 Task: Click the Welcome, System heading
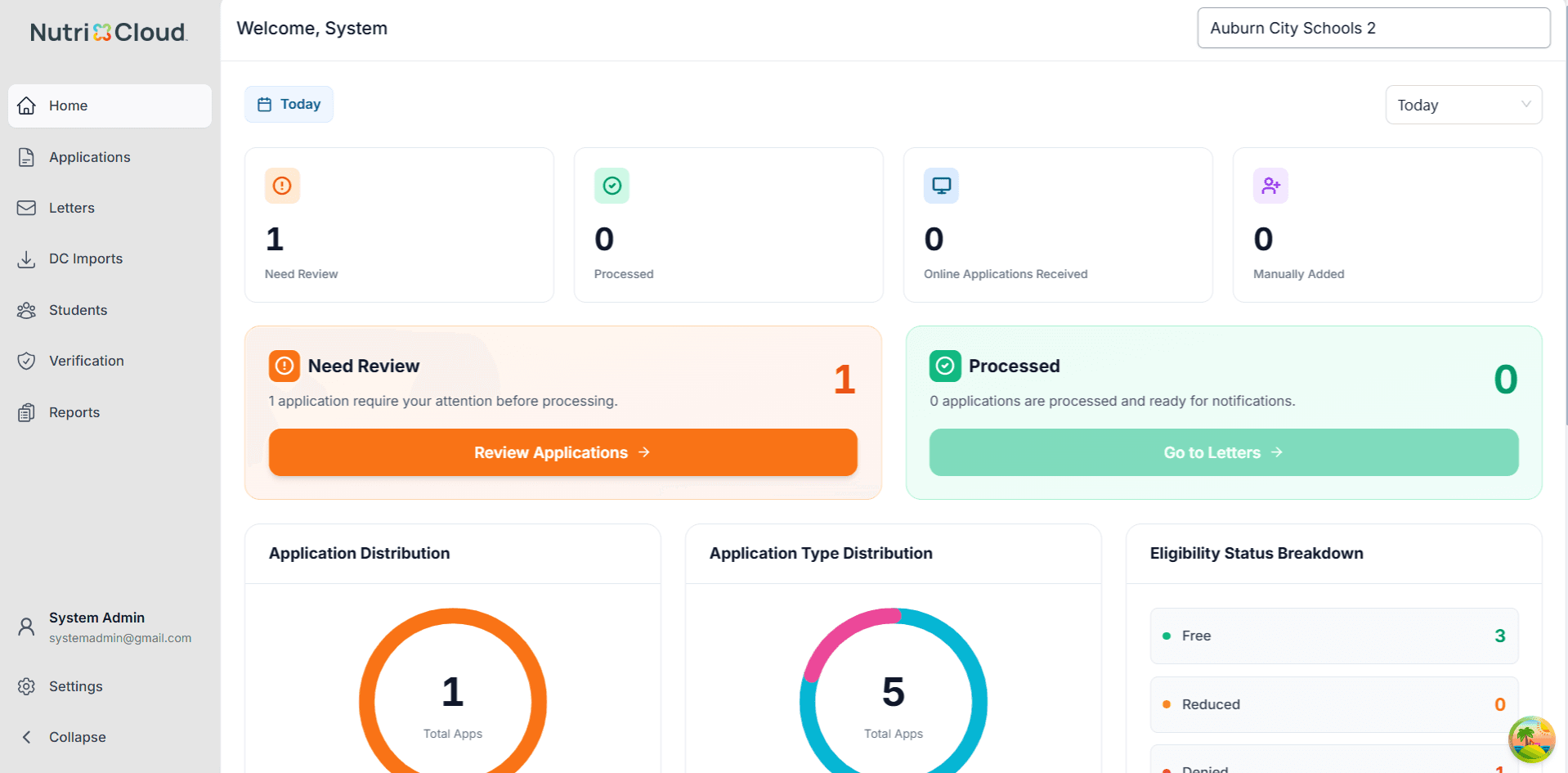[312, 28]
